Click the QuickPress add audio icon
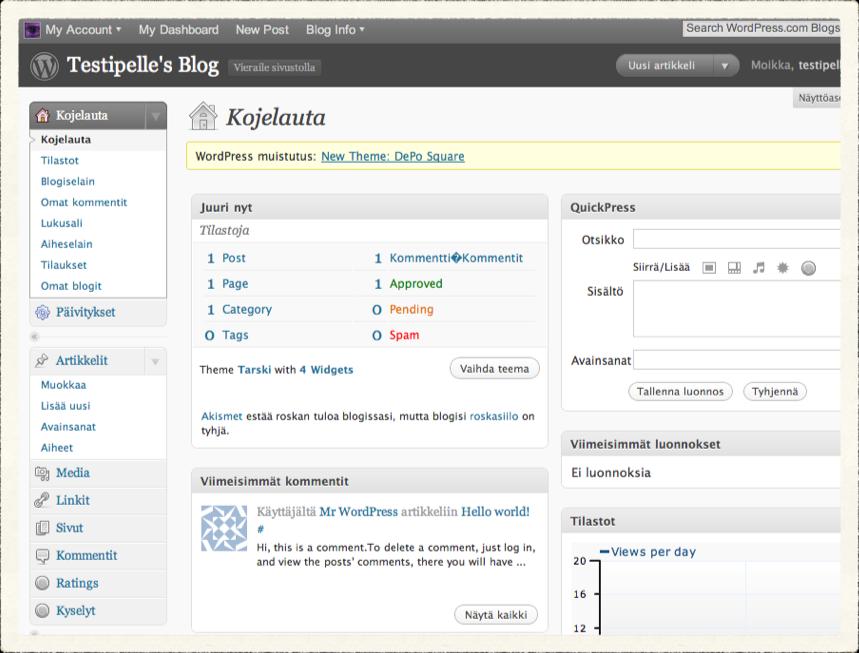 (759, 268)
